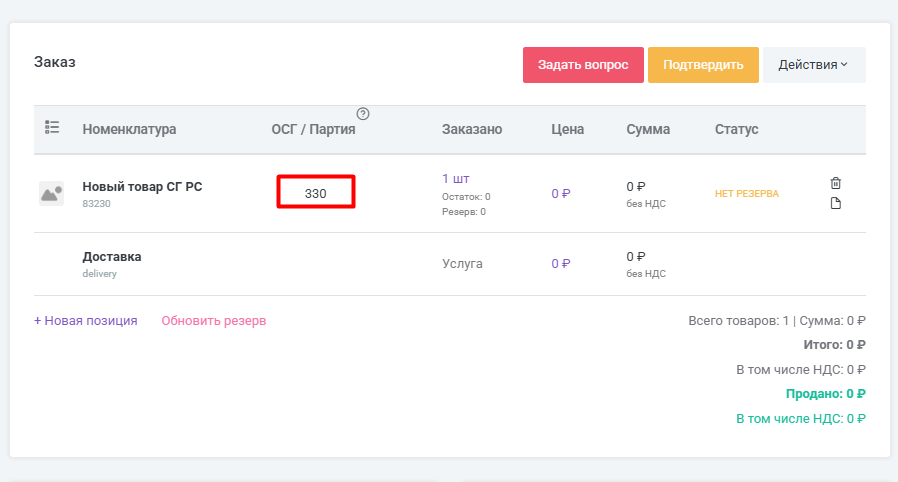Click the help question mark near ОСГ / Партия
Viewport: 898px width, 482px height.
tap(363, 114)
